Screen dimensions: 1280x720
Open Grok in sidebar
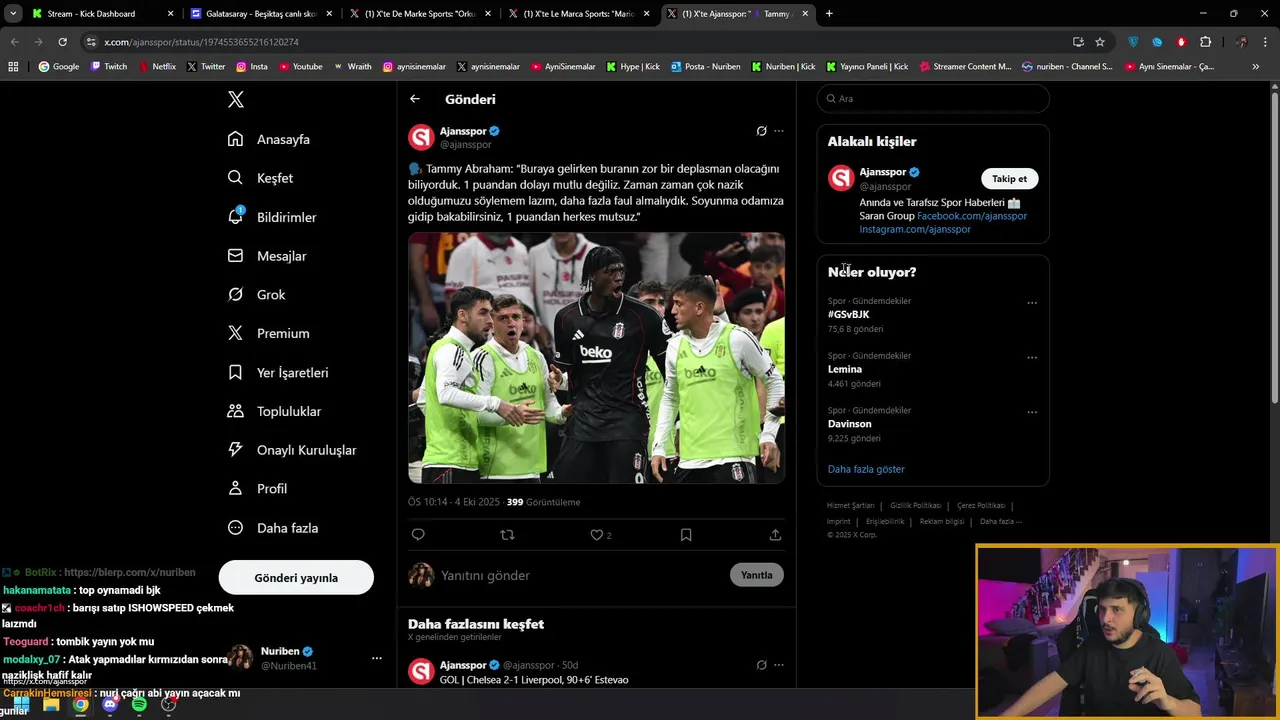pos(257,295)
